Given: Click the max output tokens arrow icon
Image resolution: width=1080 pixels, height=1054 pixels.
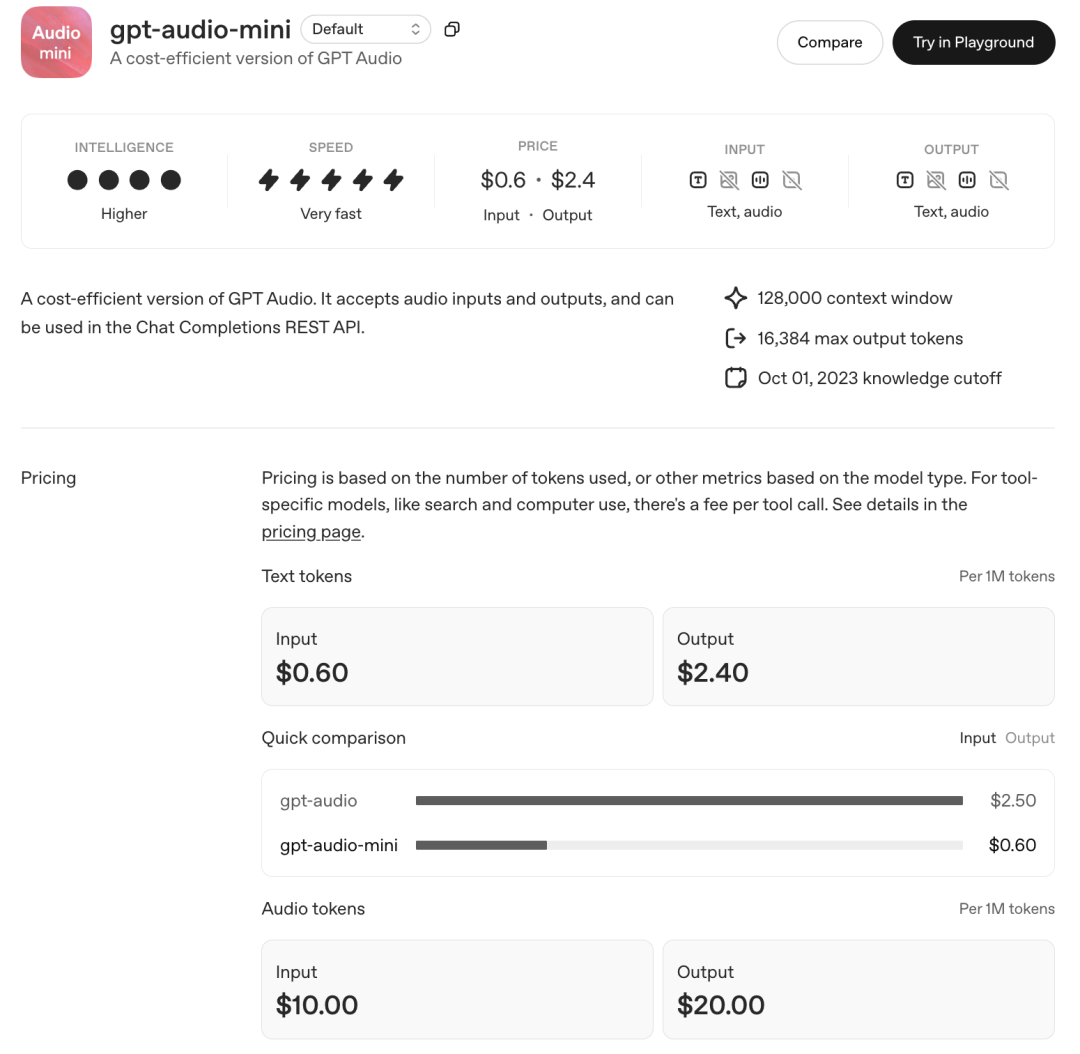Looking at the screenshot, I should pyautogui.click(x=735, y=338).
